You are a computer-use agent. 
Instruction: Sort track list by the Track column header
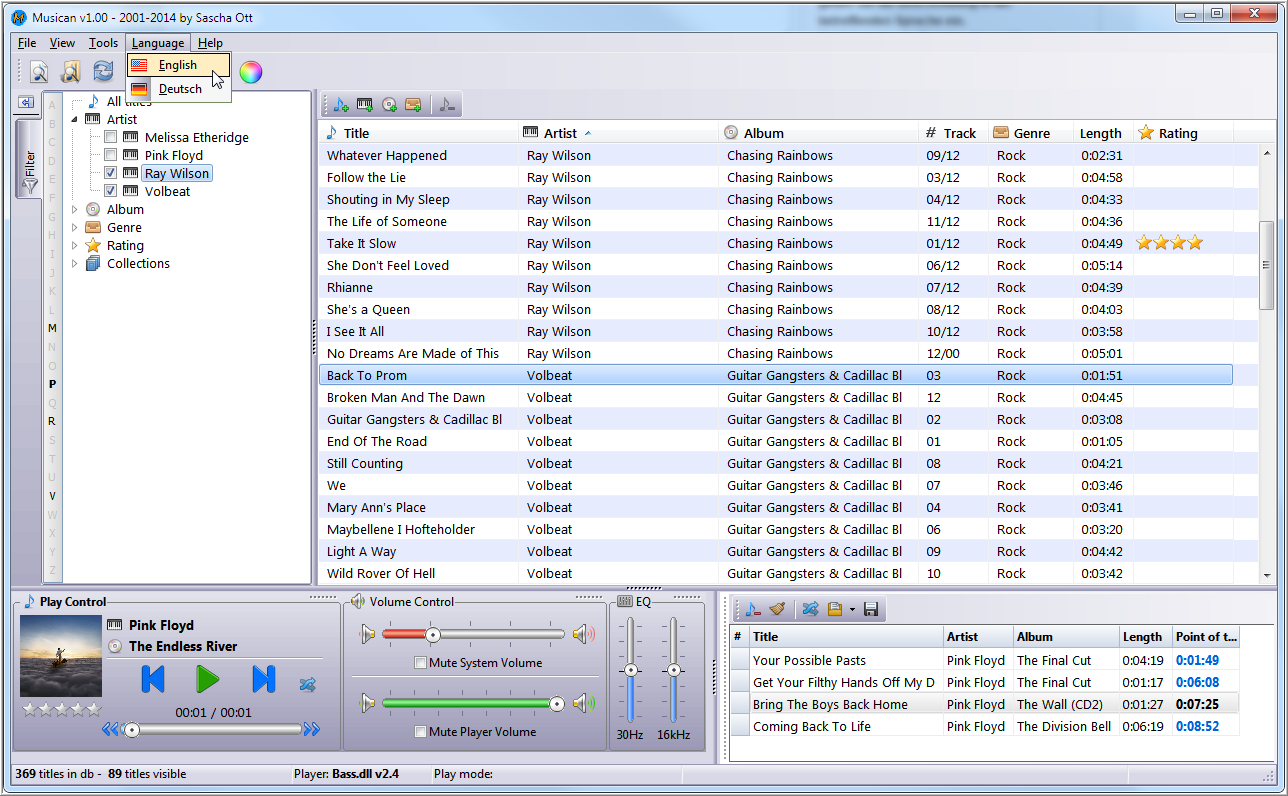click(x=953, y=133)
